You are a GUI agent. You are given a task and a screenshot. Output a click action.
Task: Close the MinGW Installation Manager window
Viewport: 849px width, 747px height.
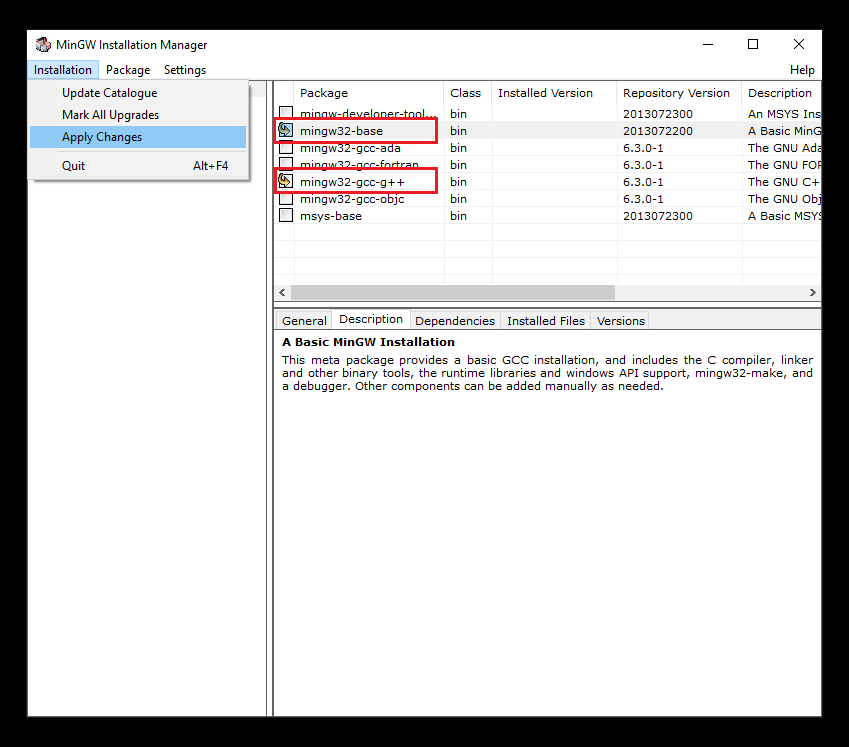pyautogui.click(x=799, y=44)
